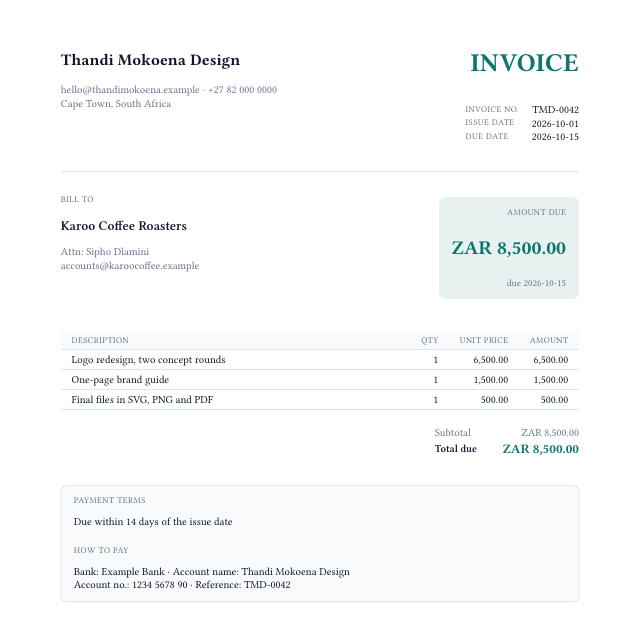
Task: Select ZAR 8,500.00 in amount due box
Action: click(x=509, y=248)
